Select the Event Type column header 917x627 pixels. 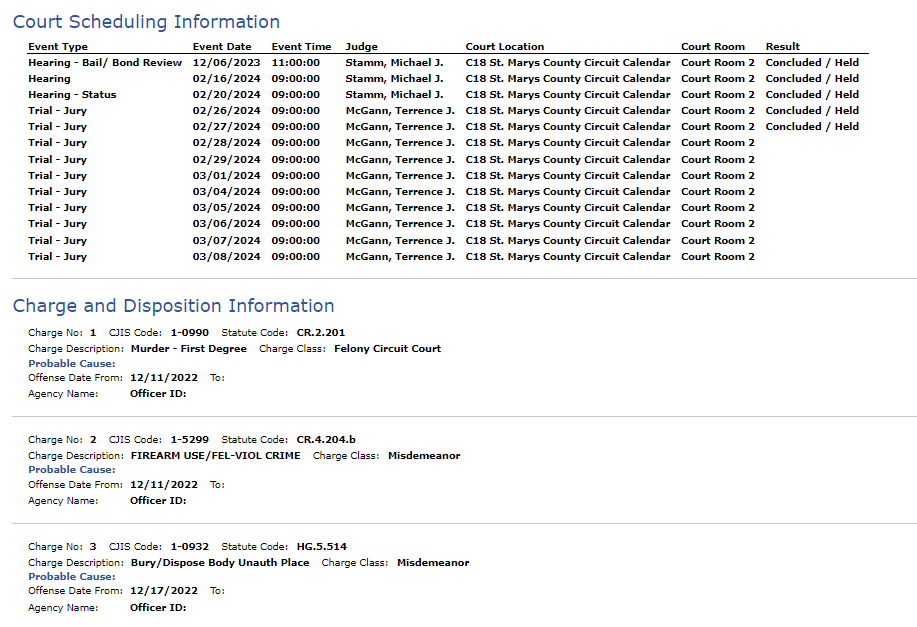(x=58, y=47)
